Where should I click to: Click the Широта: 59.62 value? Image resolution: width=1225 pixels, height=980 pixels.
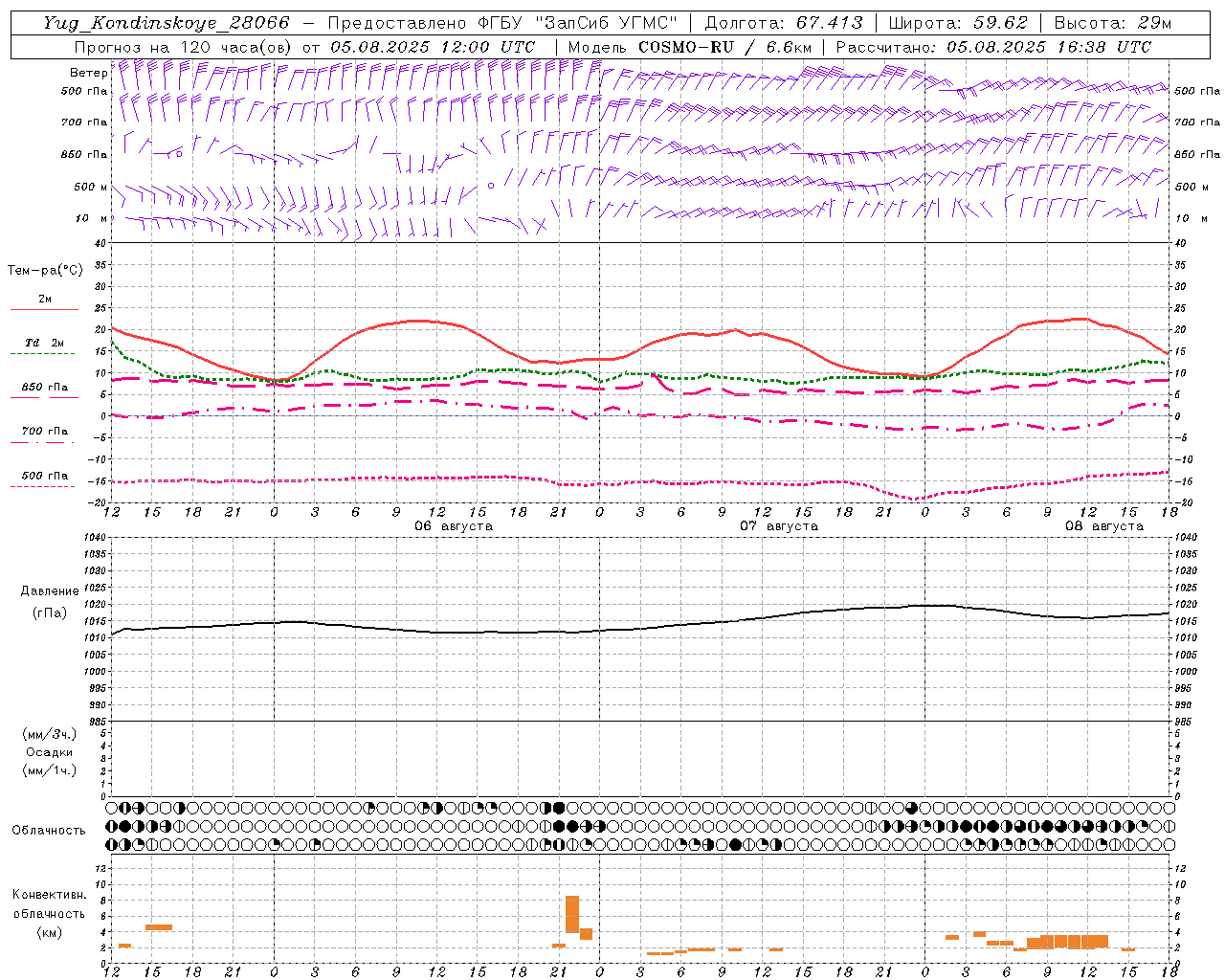click(958, 23)
